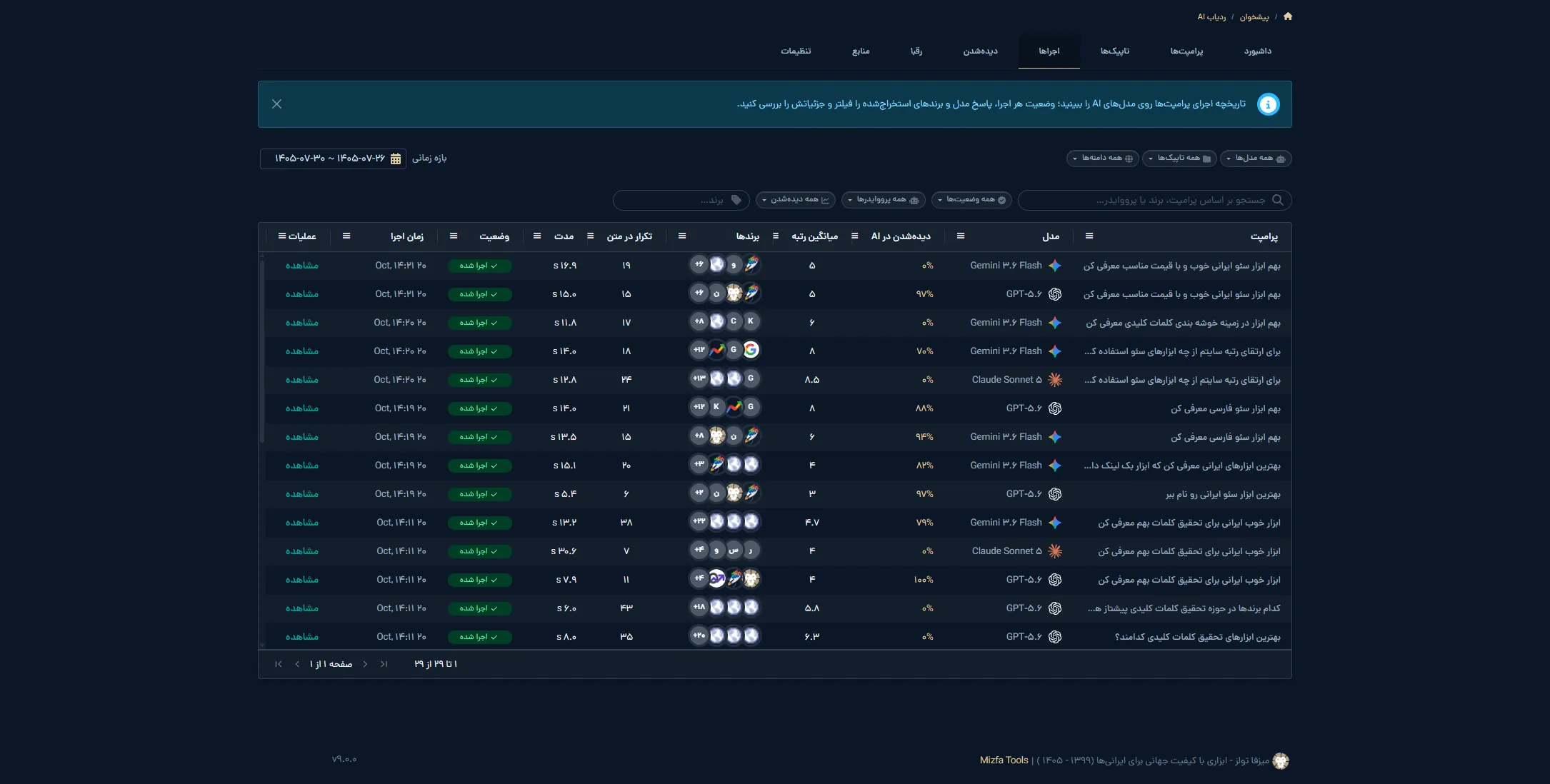Expand the همه مدل‌ها dropdown
The width and height of the screenshot is (1550, 784).
click(x=1256, y=159)
